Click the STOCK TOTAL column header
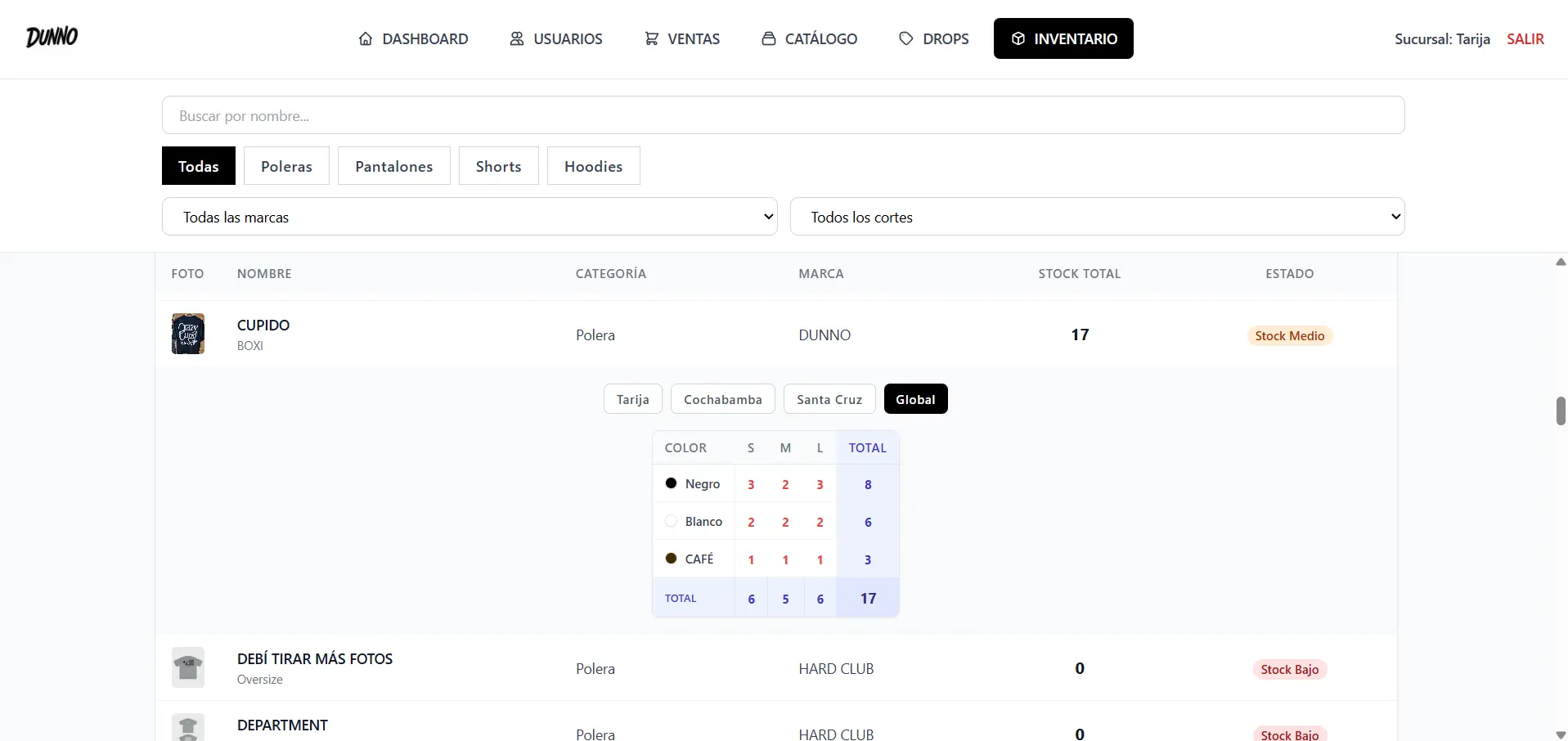The height and width of the screenshot is (741, 1568). (x=1080, y=273)
